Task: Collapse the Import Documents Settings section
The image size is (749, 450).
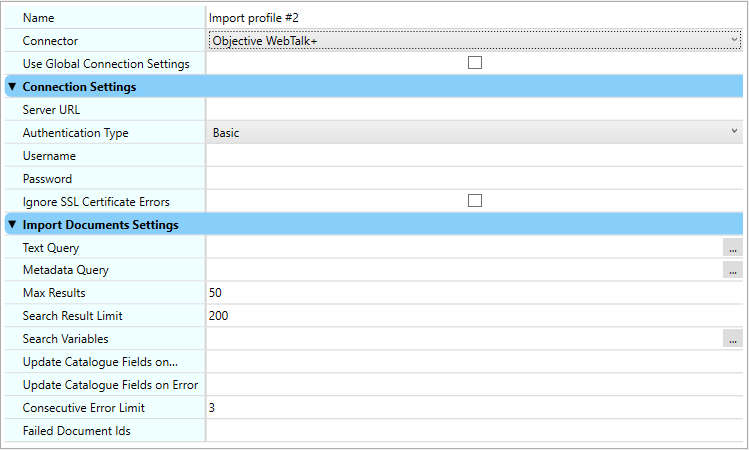Action: pyautogui.click(x=12, y=225)
